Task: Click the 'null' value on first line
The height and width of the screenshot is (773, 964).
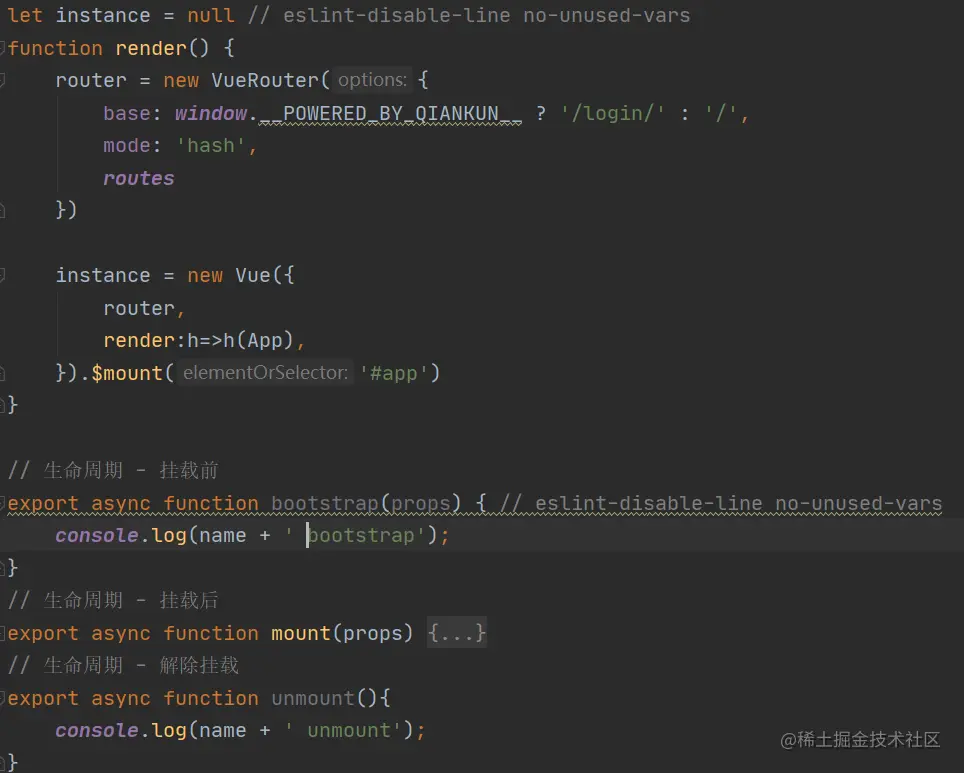Action: pos(211,15)
